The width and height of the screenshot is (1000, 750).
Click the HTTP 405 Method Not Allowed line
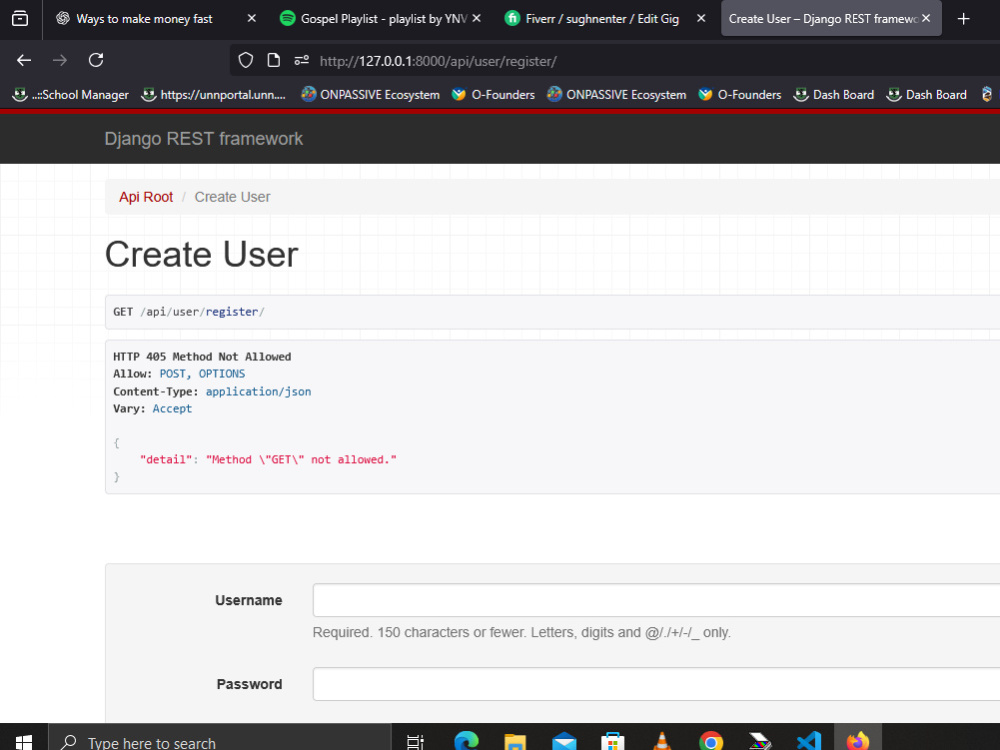202,357
